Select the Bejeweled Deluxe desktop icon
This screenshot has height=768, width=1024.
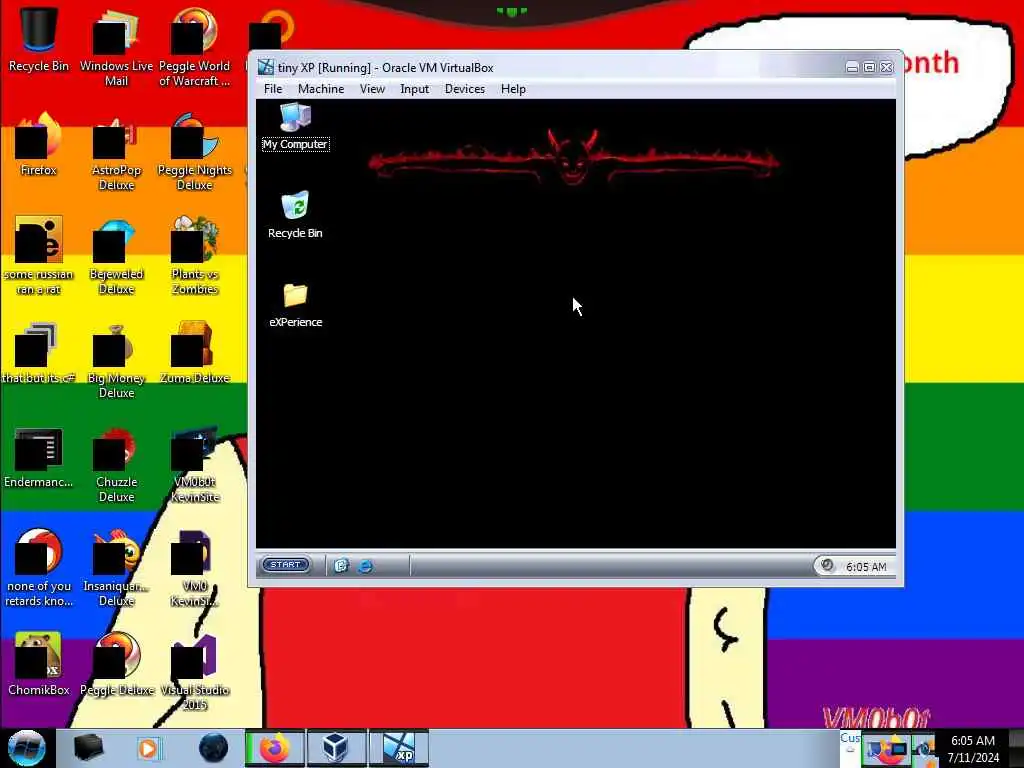[116, 256]
